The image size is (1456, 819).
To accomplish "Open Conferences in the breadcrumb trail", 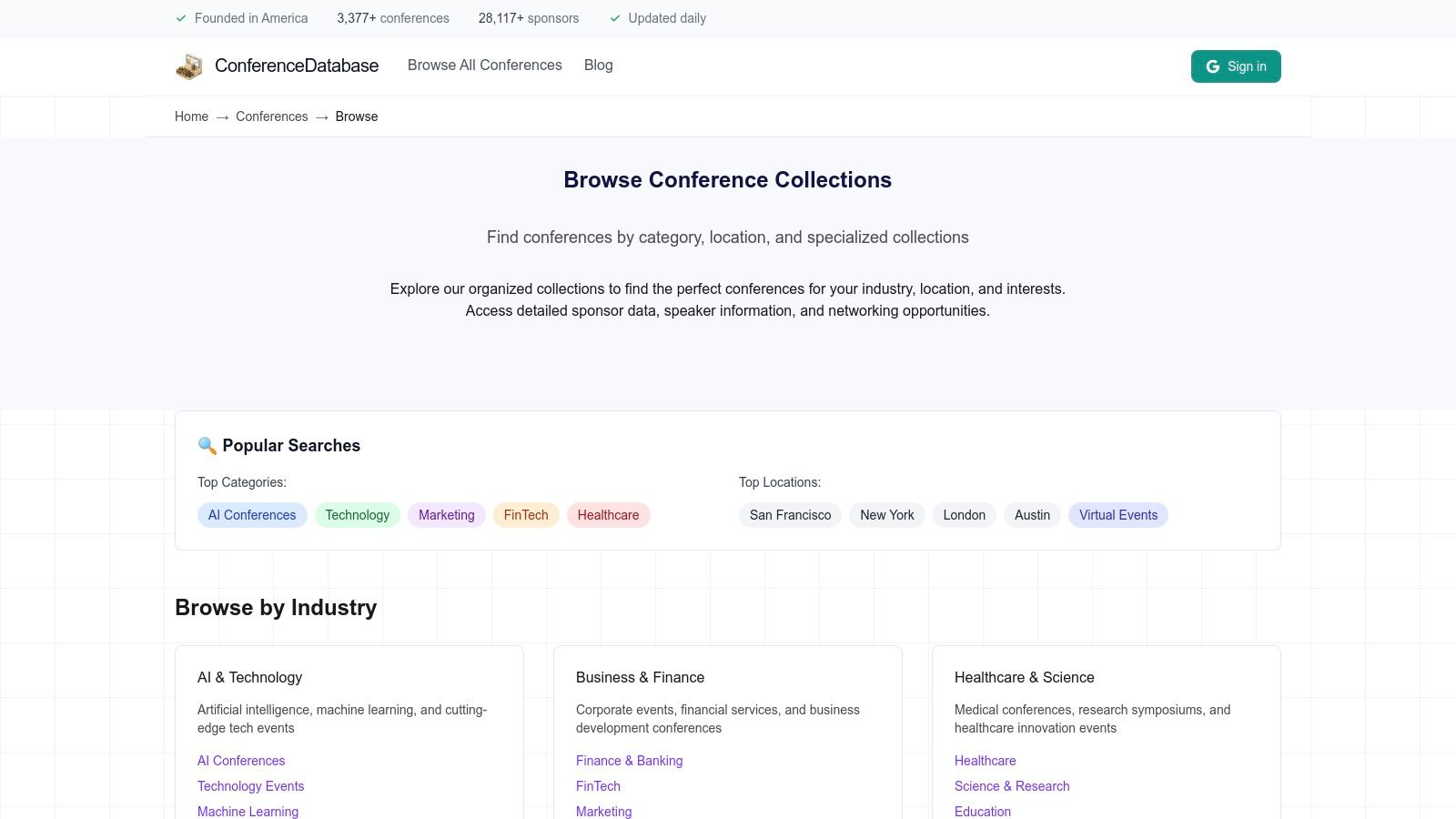I will [272, 116].
